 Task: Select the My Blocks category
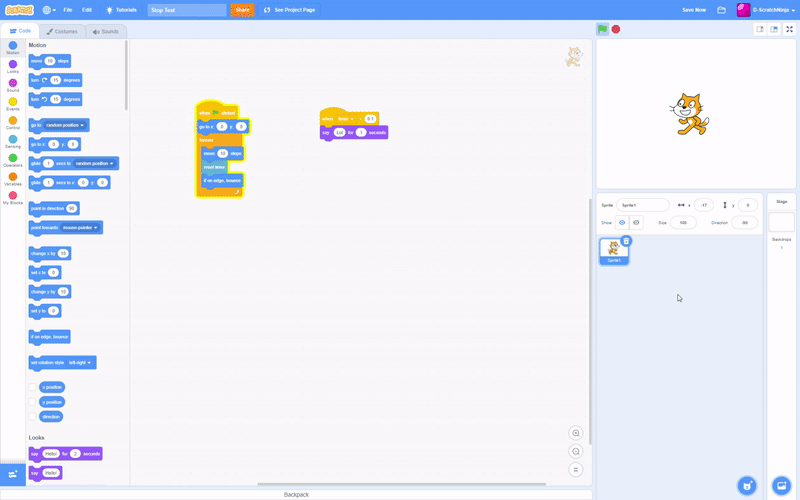tap(13, 197)
